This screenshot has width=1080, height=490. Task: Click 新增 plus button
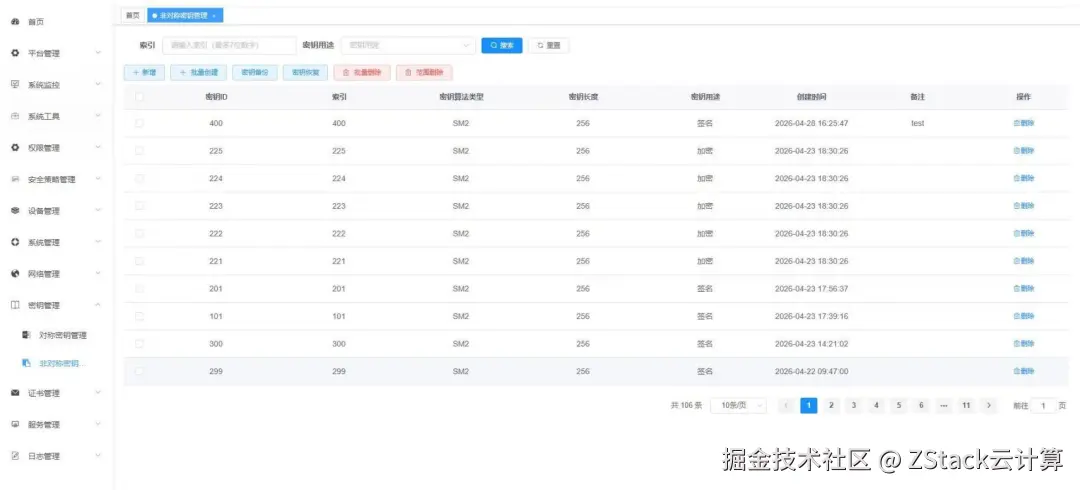point(144,72)
